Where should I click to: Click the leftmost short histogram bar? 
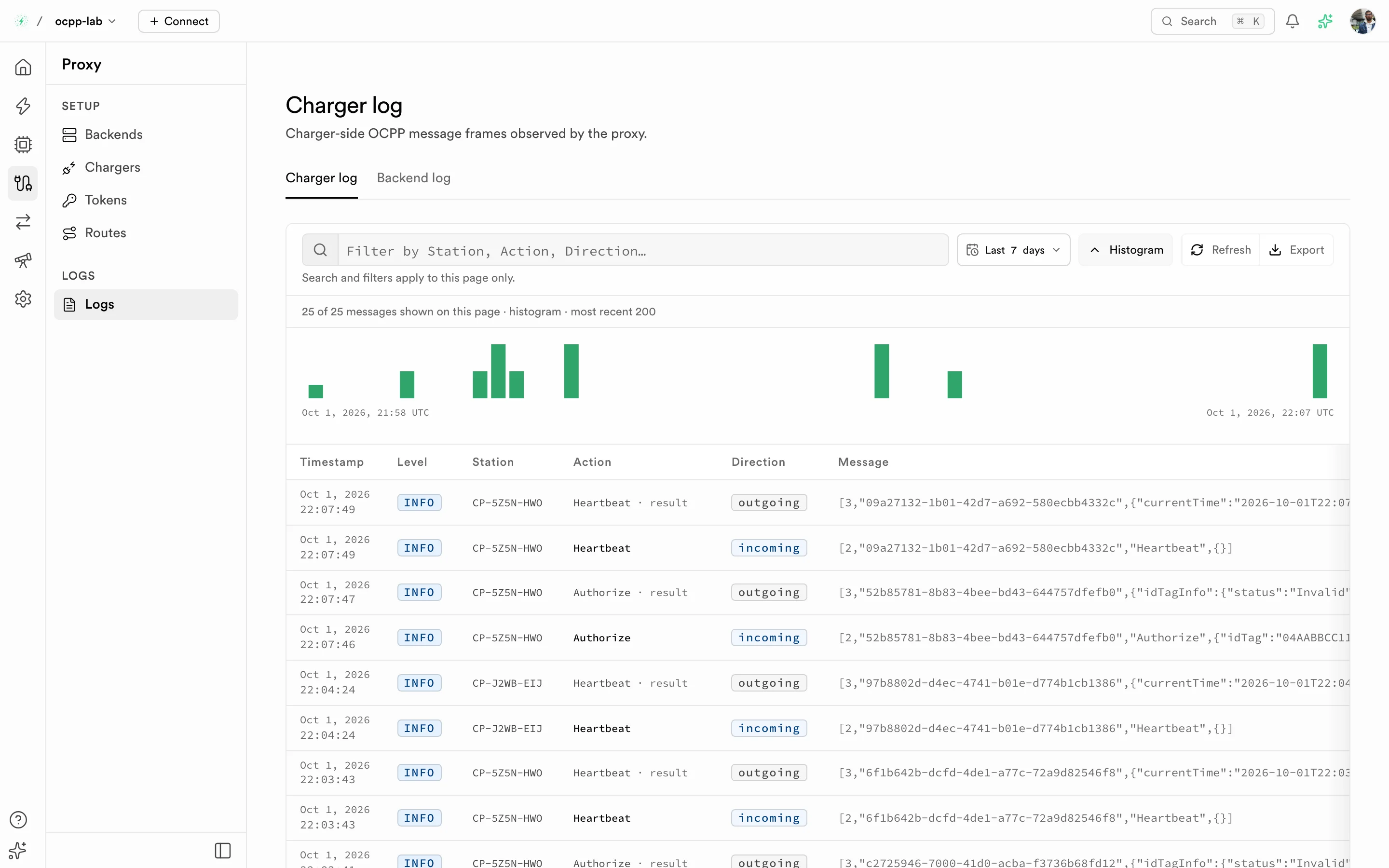click(316, 391)
